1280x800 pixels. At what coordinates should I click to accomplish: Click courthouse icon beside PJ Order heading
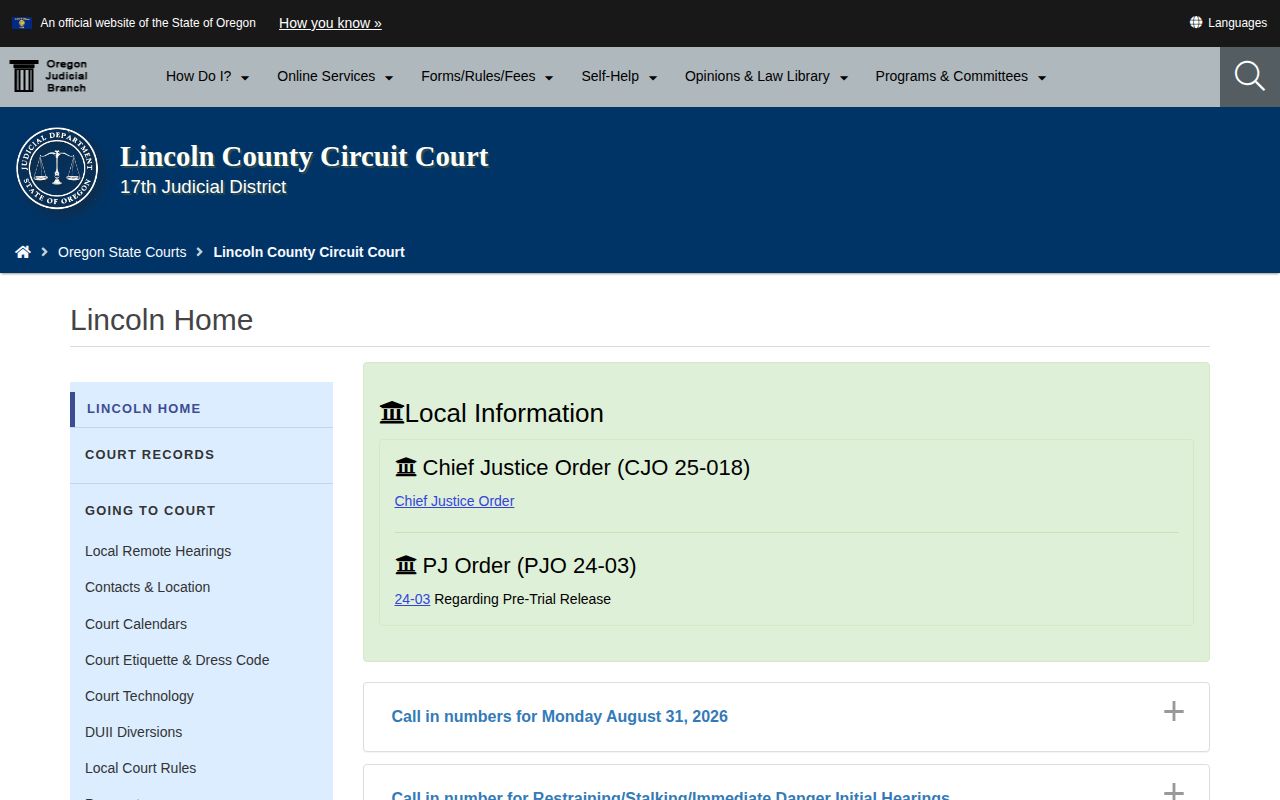pyautogui.click(x=406, y=565)
